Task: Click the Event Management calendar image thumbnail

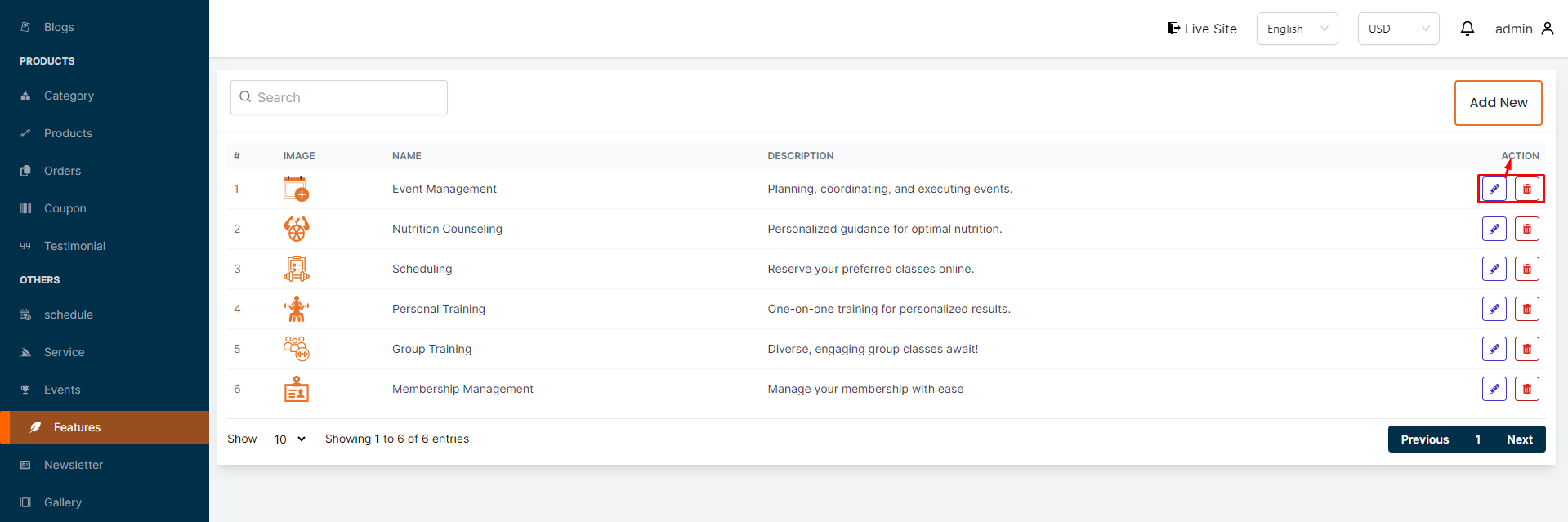Action: 296,189
